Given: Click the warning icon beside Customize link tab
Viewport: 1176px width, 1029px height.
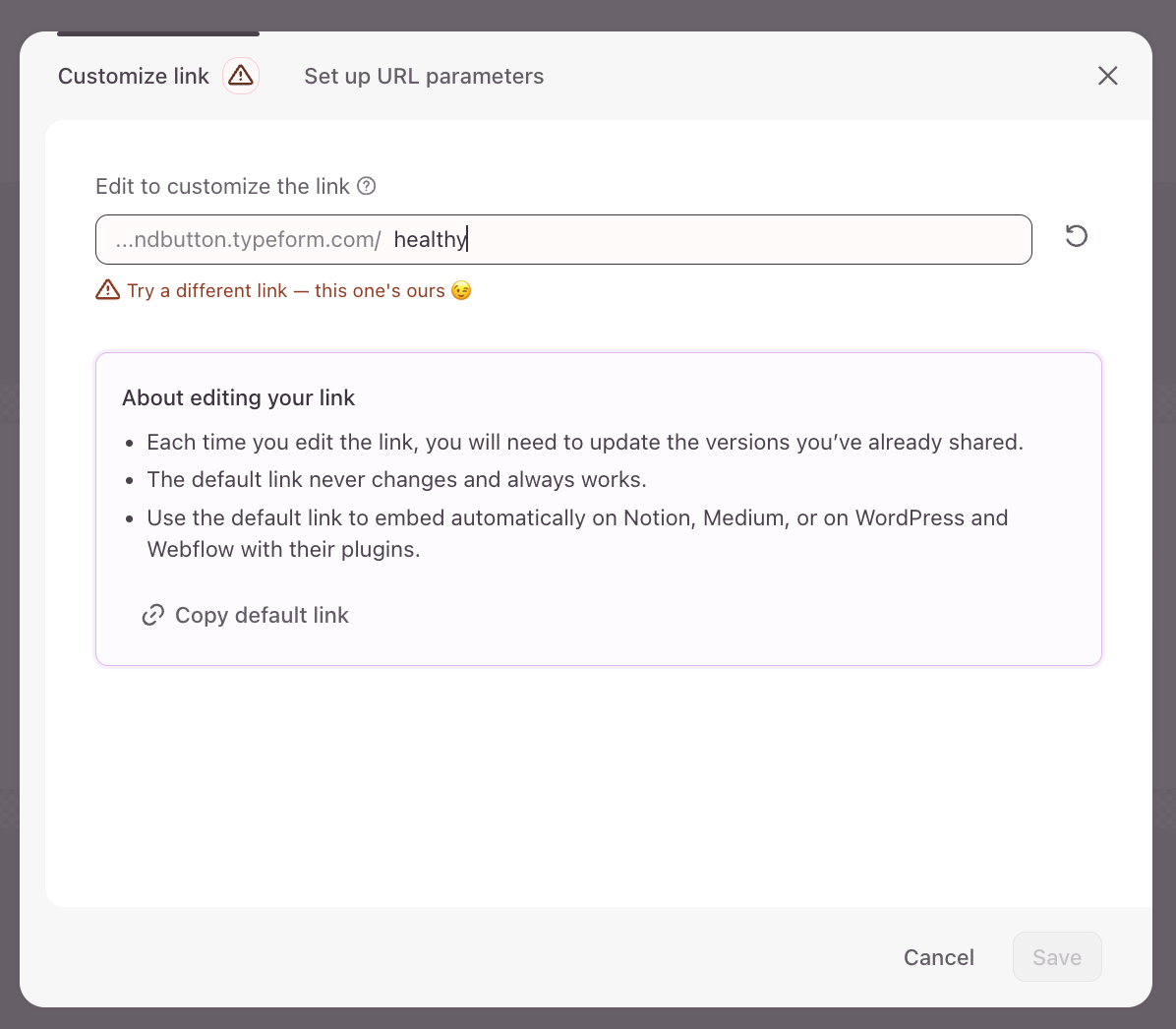Looking at the screenshot, I should (x=241, y=76).
